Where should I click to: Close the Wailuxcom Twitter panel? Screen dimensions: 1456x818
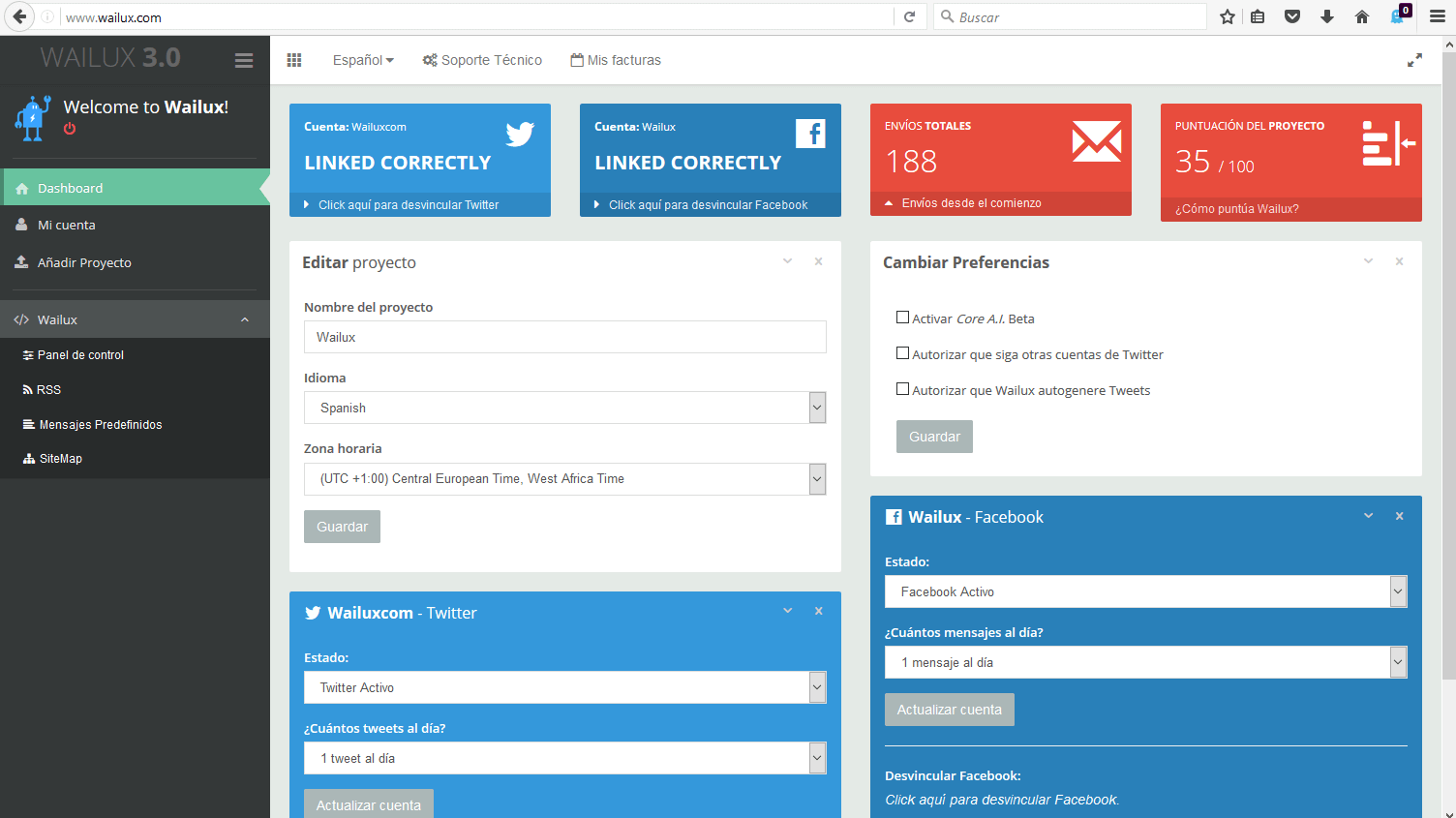pos(819,611)
